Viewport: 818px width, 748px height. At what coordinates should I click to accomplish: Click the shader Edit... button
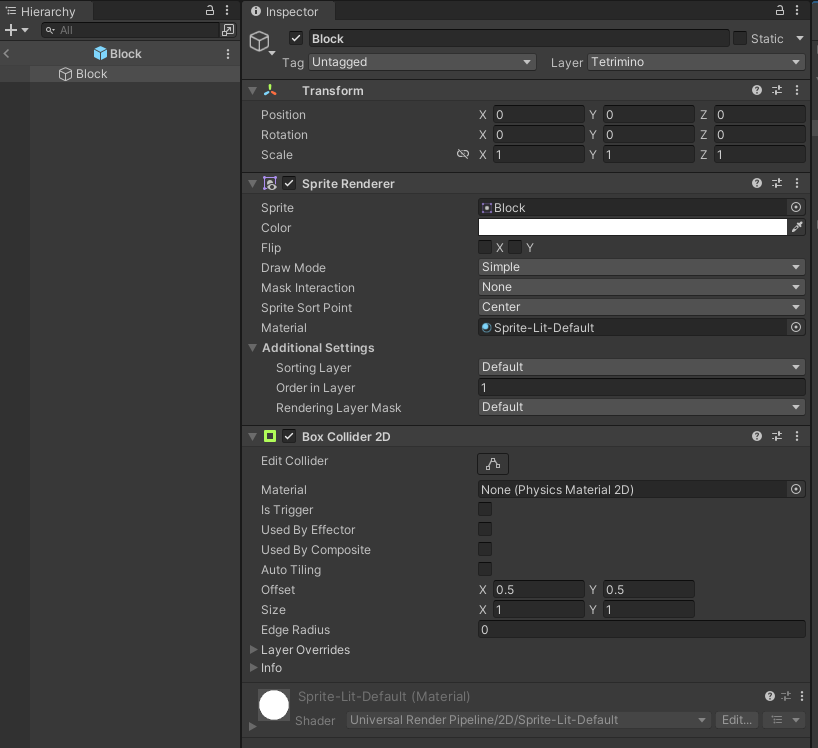737,720
